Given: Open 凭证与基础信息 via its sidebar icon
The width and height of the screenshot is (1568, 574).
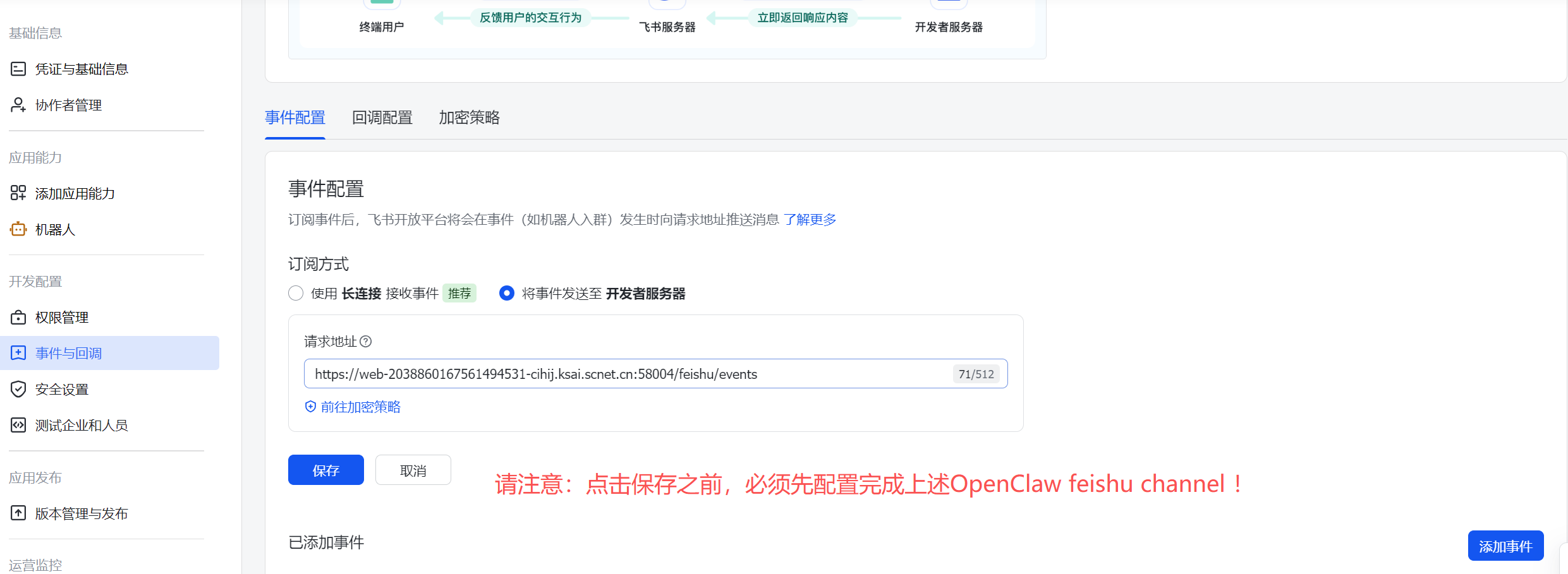Looking at the screenshot, I should 18,68.
